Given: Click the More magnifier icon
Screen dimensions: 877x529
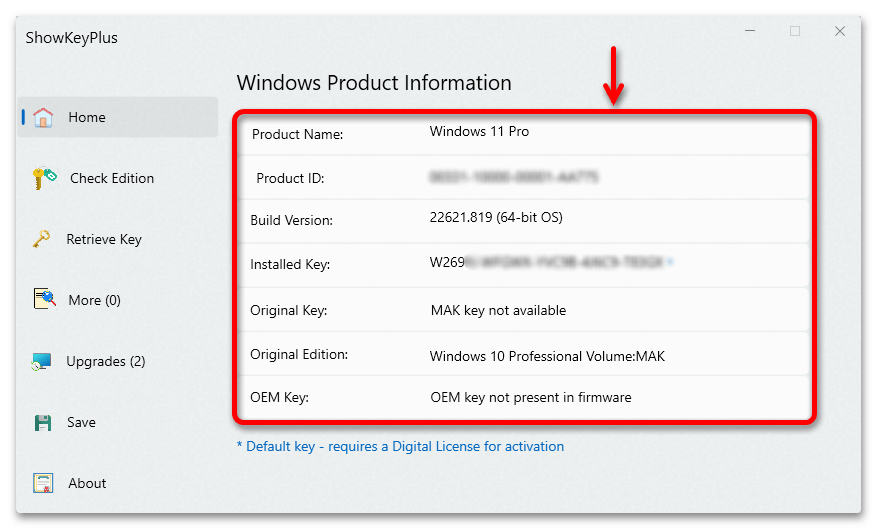Looking at the screenshot, I should click(x=43, y=300).
